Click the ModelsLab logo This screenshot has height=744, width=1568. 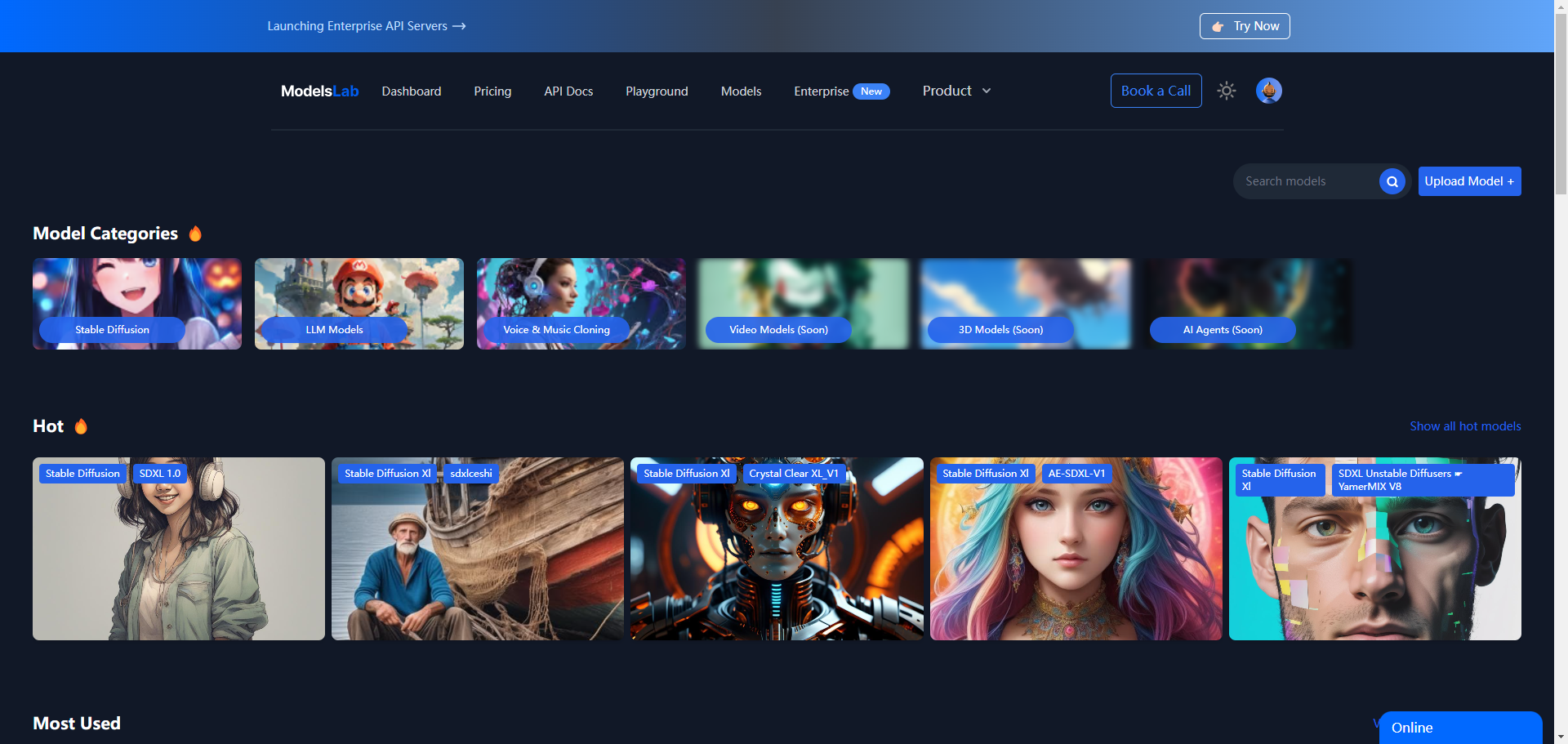click(x=319, y=91)
